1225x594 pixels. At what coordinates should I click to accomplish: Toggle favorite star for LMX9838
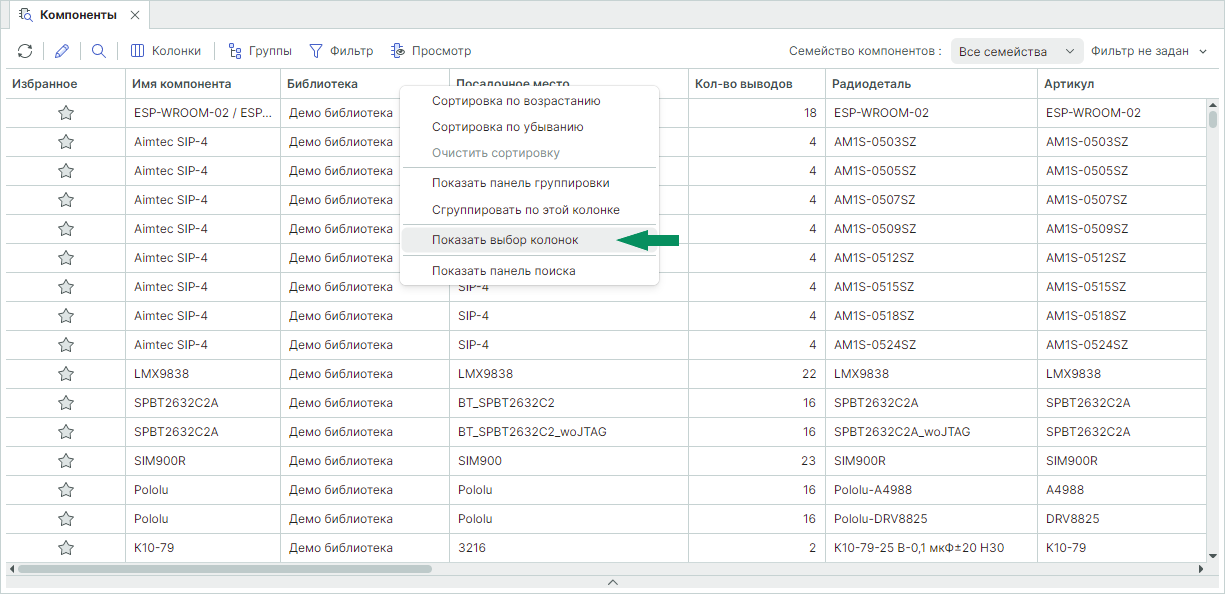(x=66, y=374)
